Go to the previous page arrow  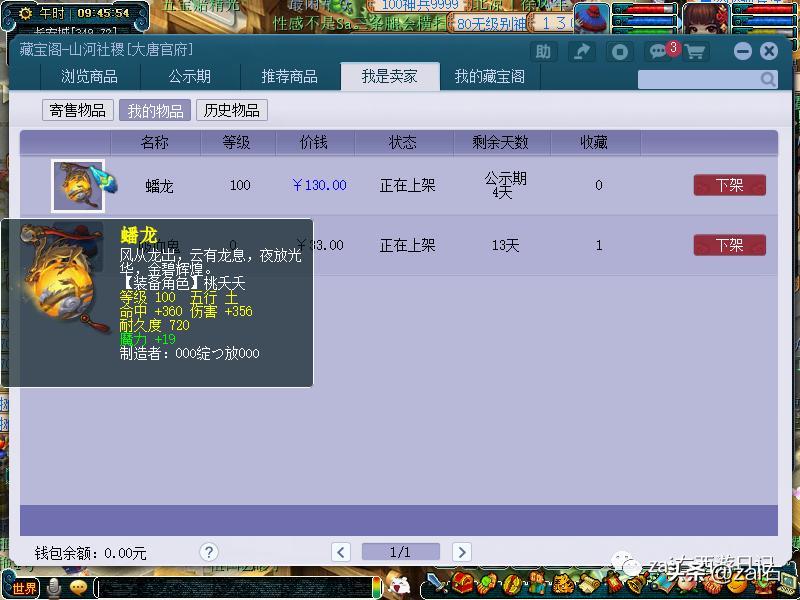point(341,552)
